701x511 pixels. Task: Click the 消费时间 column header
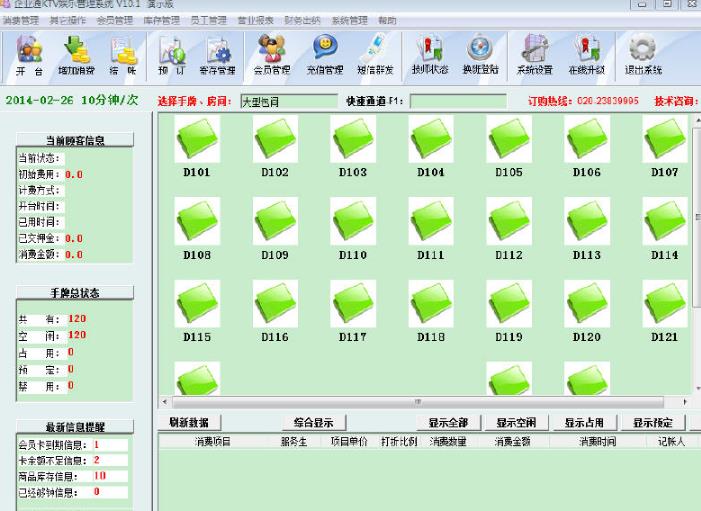tap(598, 442)
